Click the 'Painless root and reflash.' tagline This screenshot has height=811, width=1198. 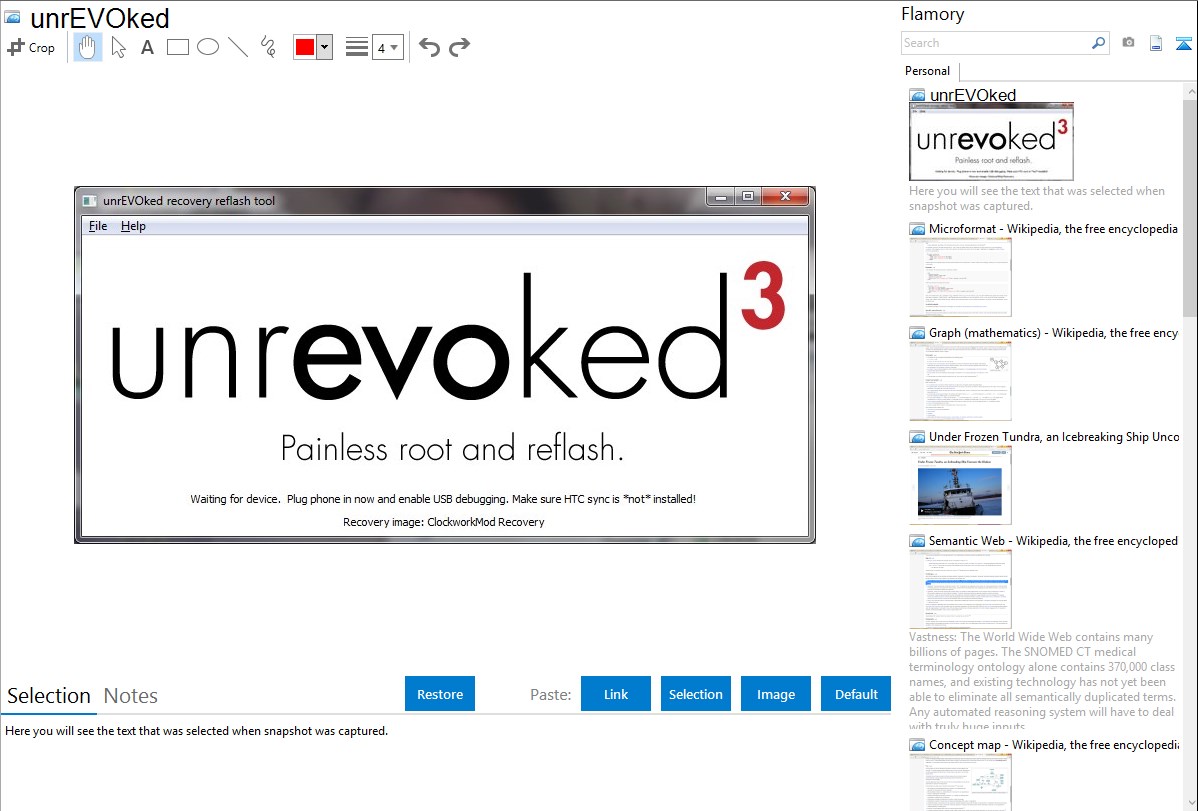452,448
